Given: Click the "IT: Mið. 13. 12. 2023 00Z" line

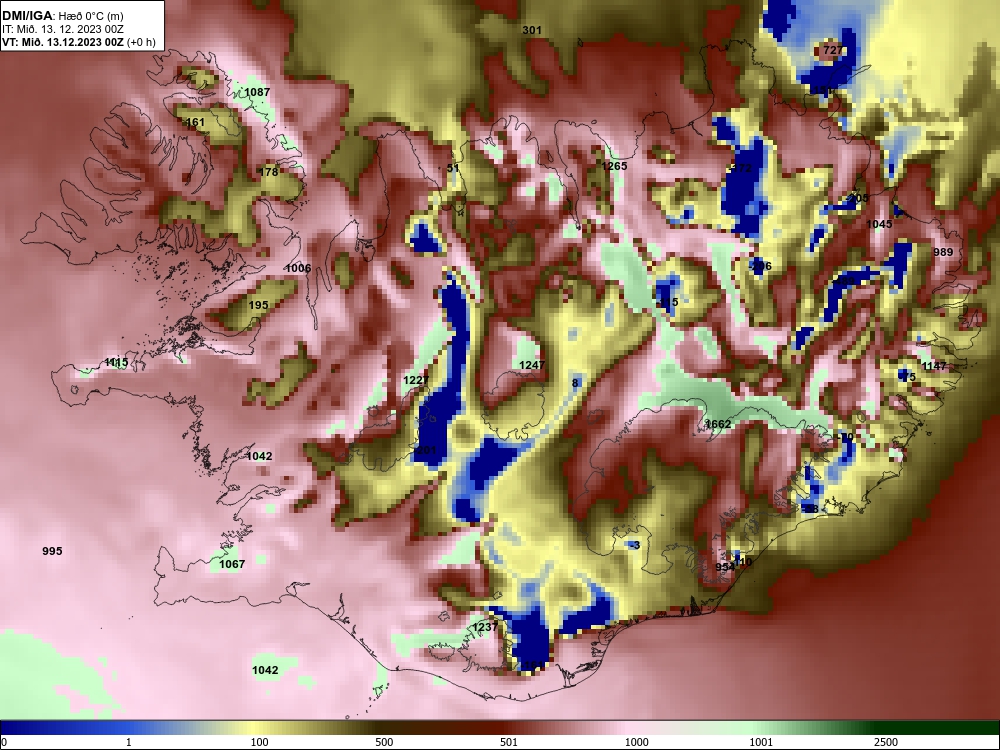Looking at the screenshot, I should (x=61, y=29).
